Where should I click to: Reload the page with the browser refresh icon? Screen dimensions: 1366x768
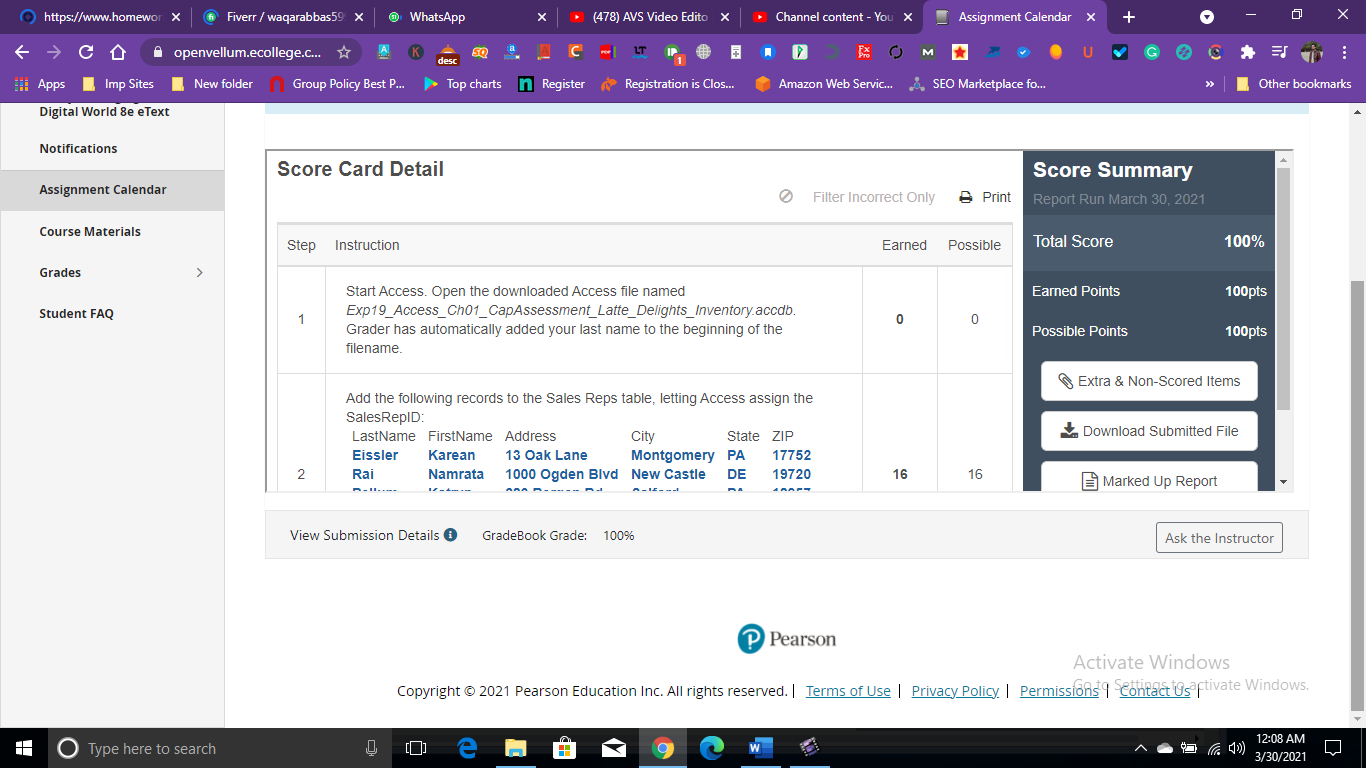[x=86, y=52]
